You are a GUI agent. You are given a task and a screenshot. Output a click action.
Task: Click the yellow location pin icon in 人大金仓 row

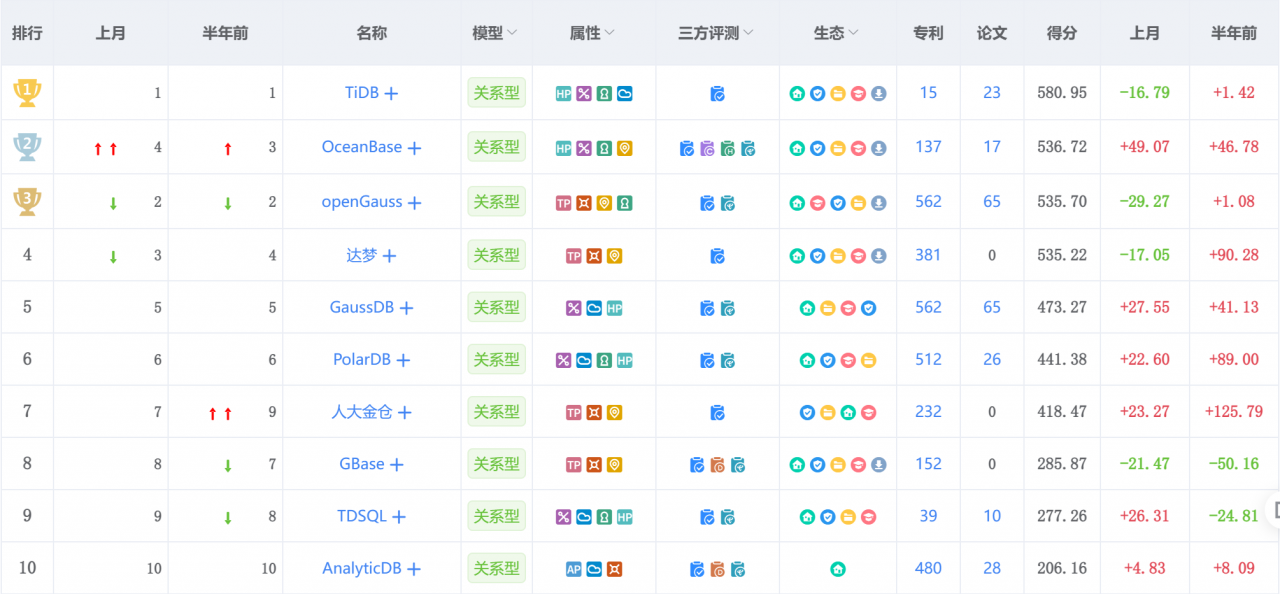(x=615, y=412)
